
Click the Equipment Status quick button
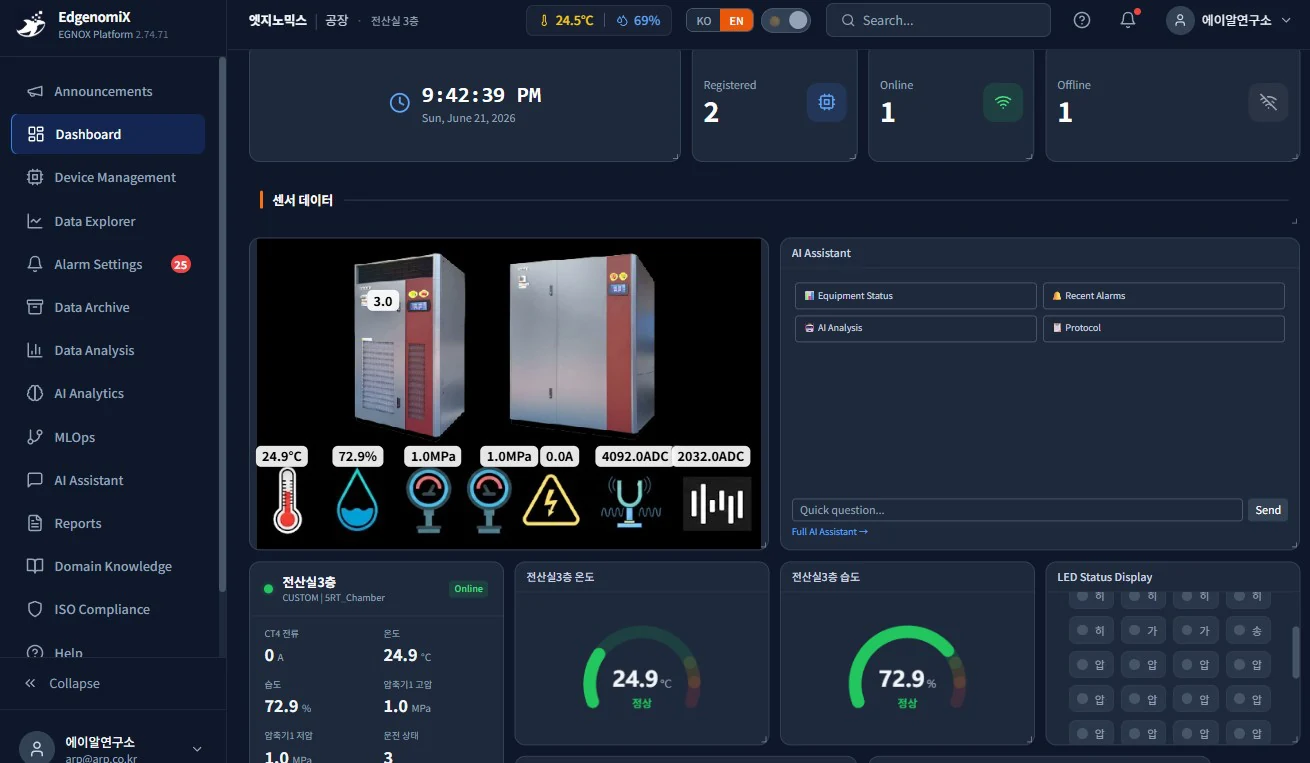(x=916, y=296)
